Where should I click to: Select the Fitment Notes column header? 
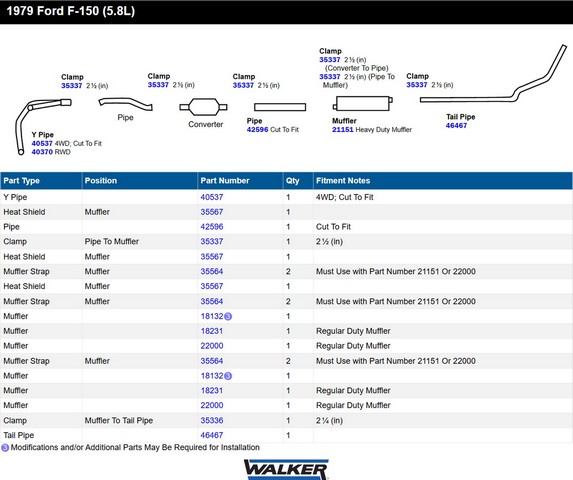443,181
